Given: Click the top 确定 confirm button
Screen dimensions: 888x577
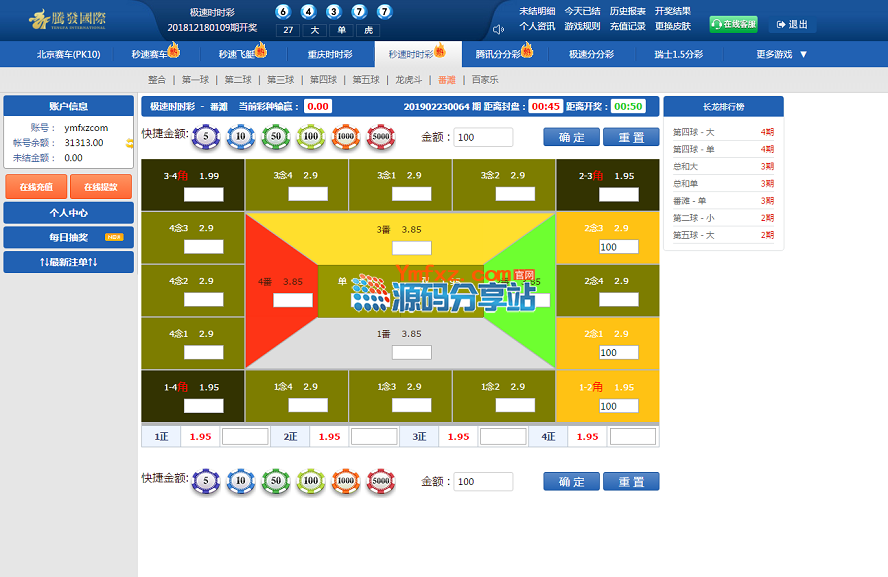Looking at the screenshot, I should tap(572, 137).
